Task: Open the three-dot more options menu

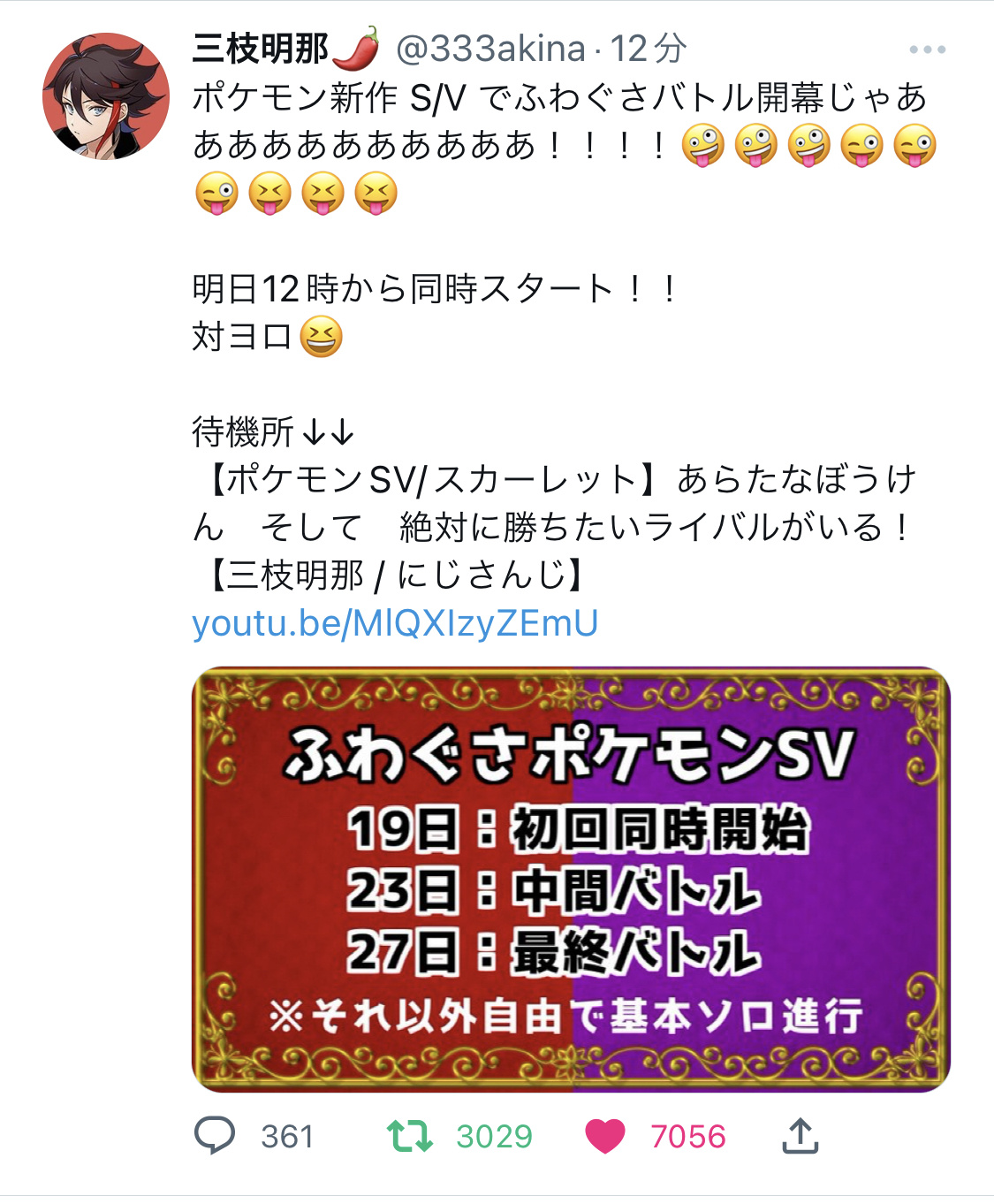Action: click(x=928, y=50)
